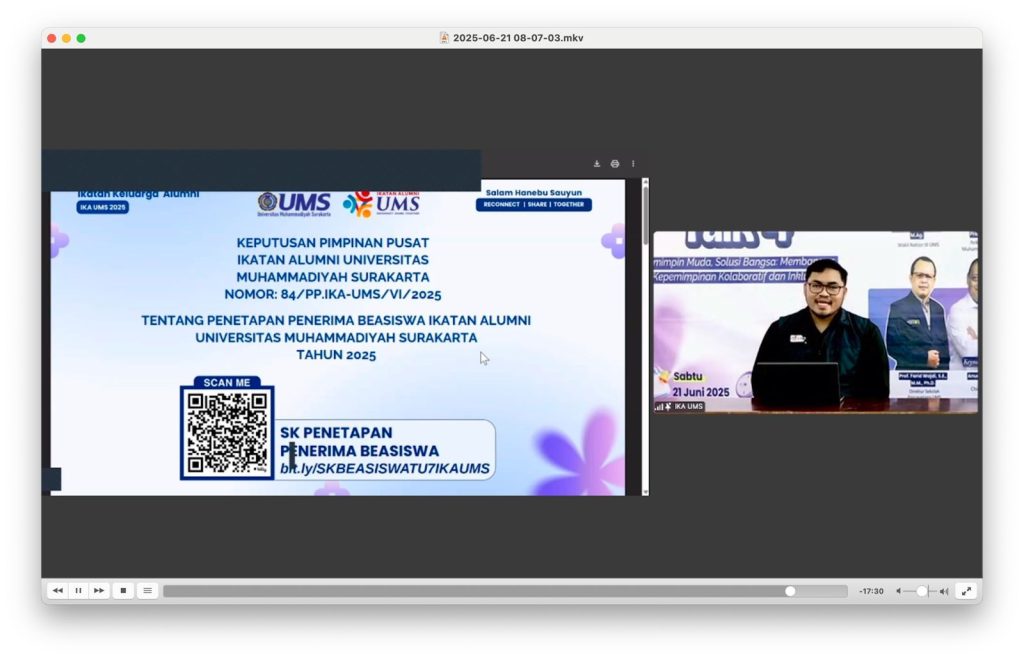
Task: Close the video player window
Action: tap(52, 39)
